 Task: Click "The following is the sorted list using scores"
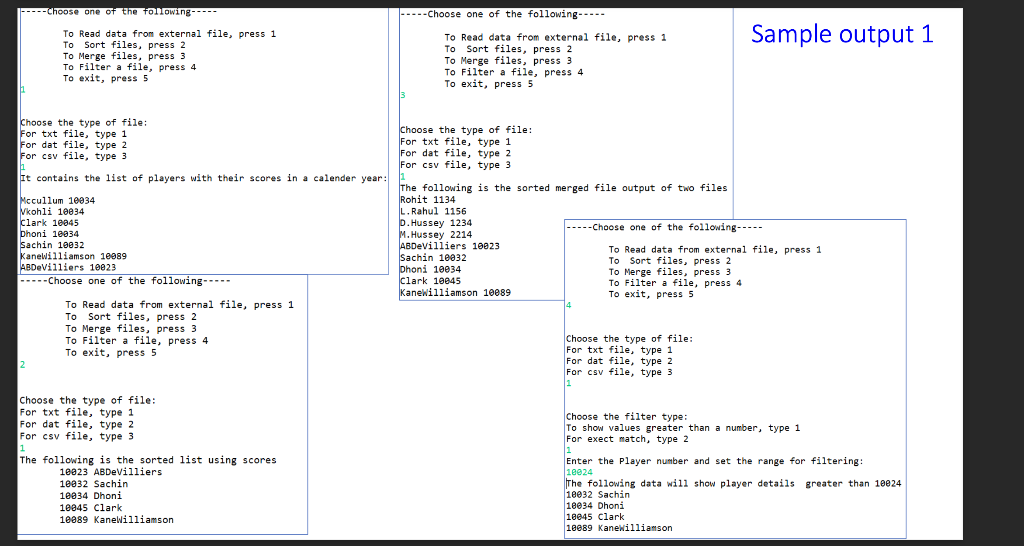point(148,460)
